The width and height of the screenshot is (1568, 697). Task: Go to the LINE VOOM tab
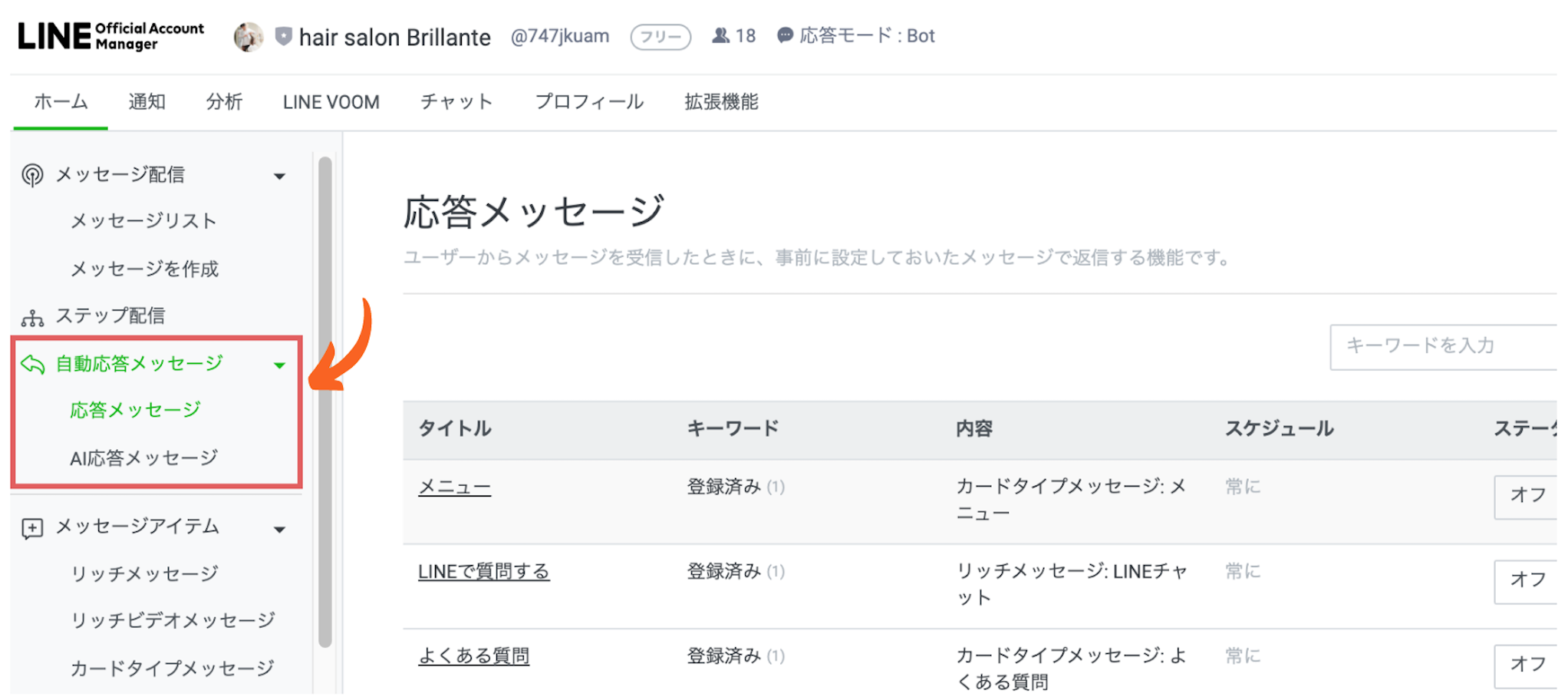coord(331,102)
